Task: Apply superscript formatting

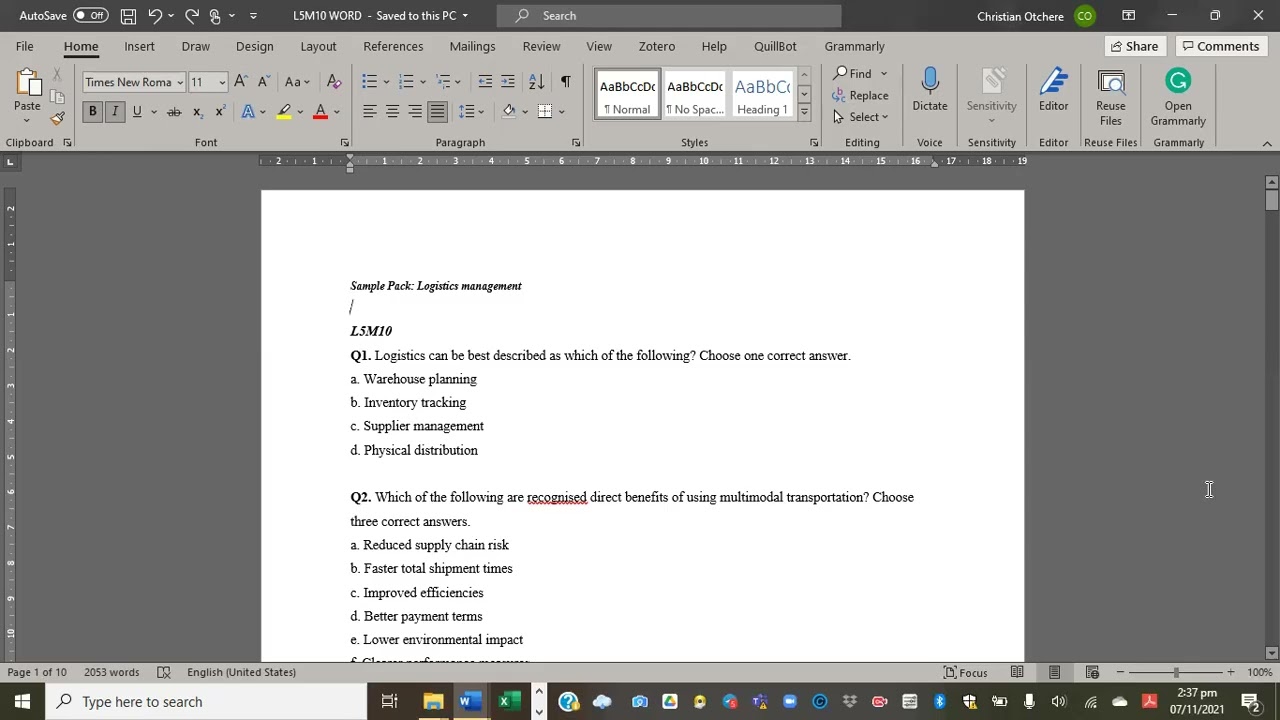Action: (219, 111)
